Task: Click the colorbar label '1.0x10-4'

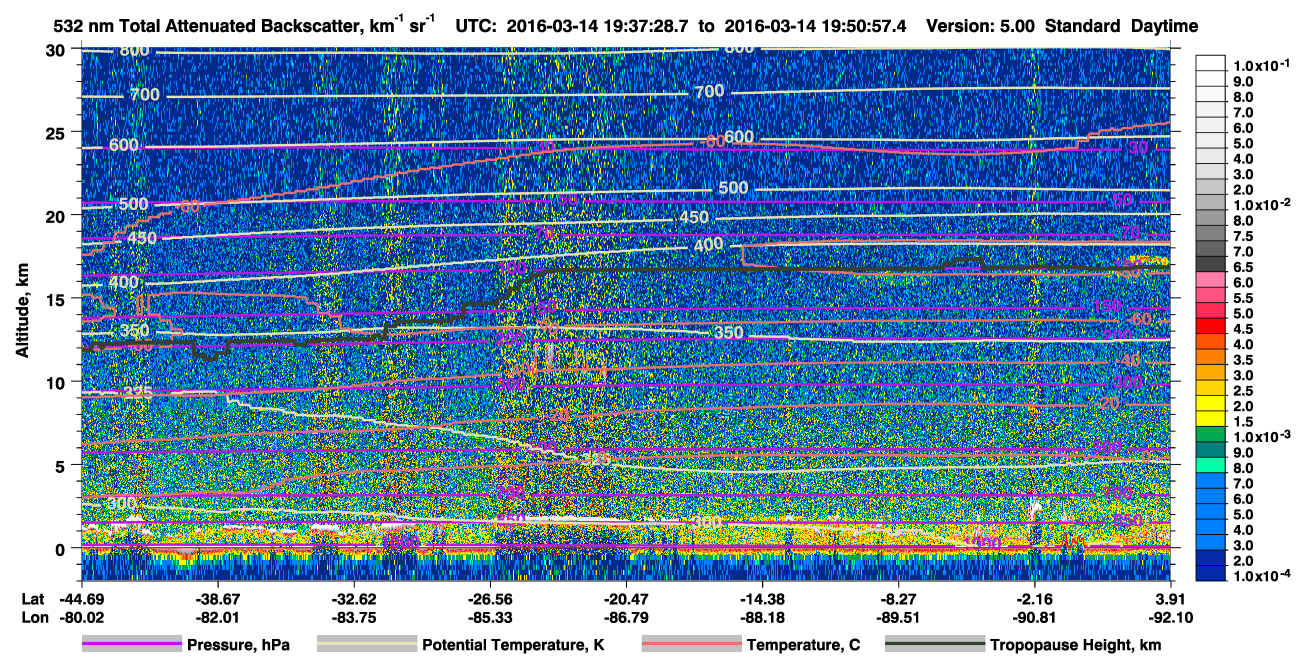Action: coord(1262,576)
